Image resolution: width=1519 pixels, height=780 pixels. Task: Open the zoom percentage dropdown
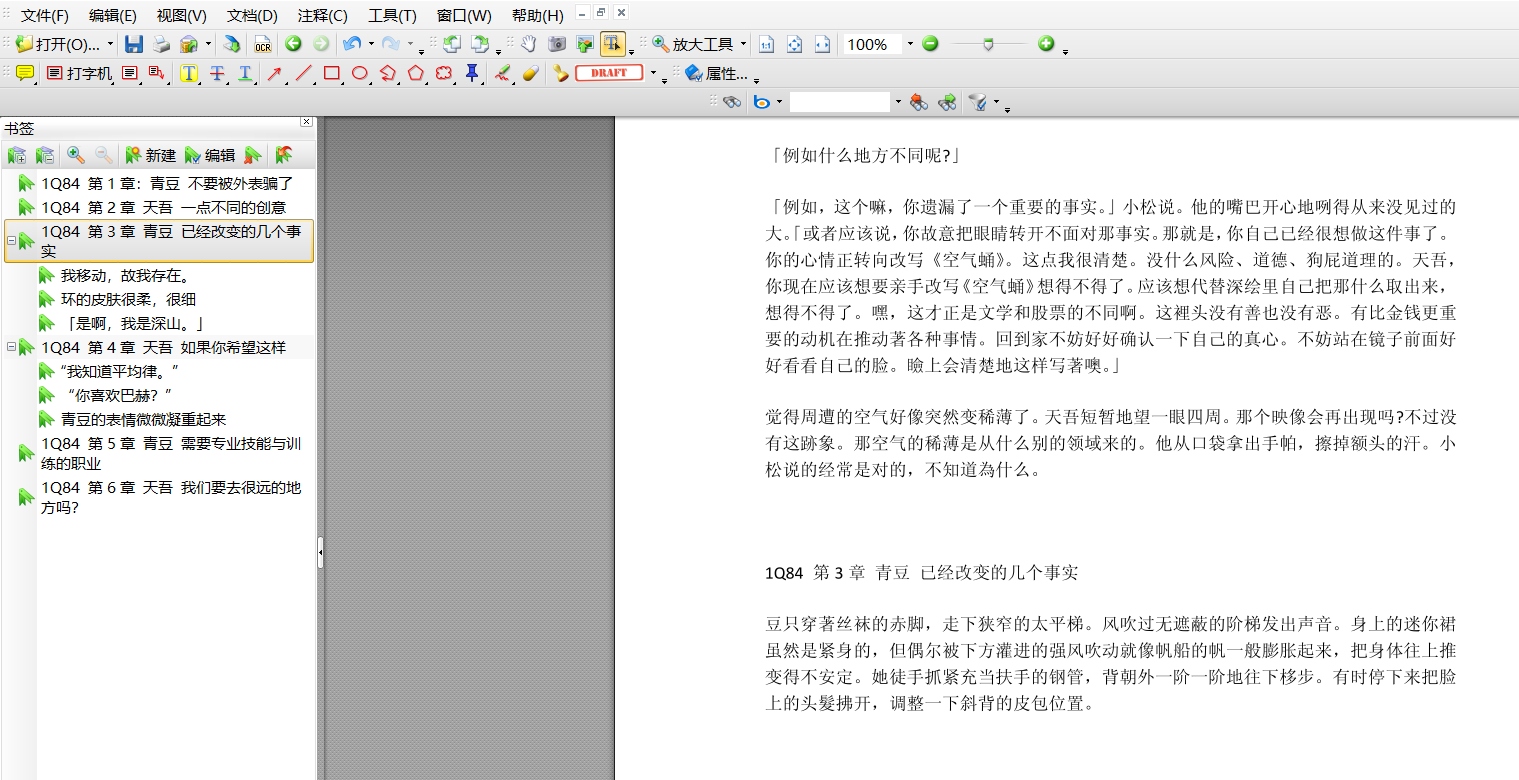[x=910, y=44]
